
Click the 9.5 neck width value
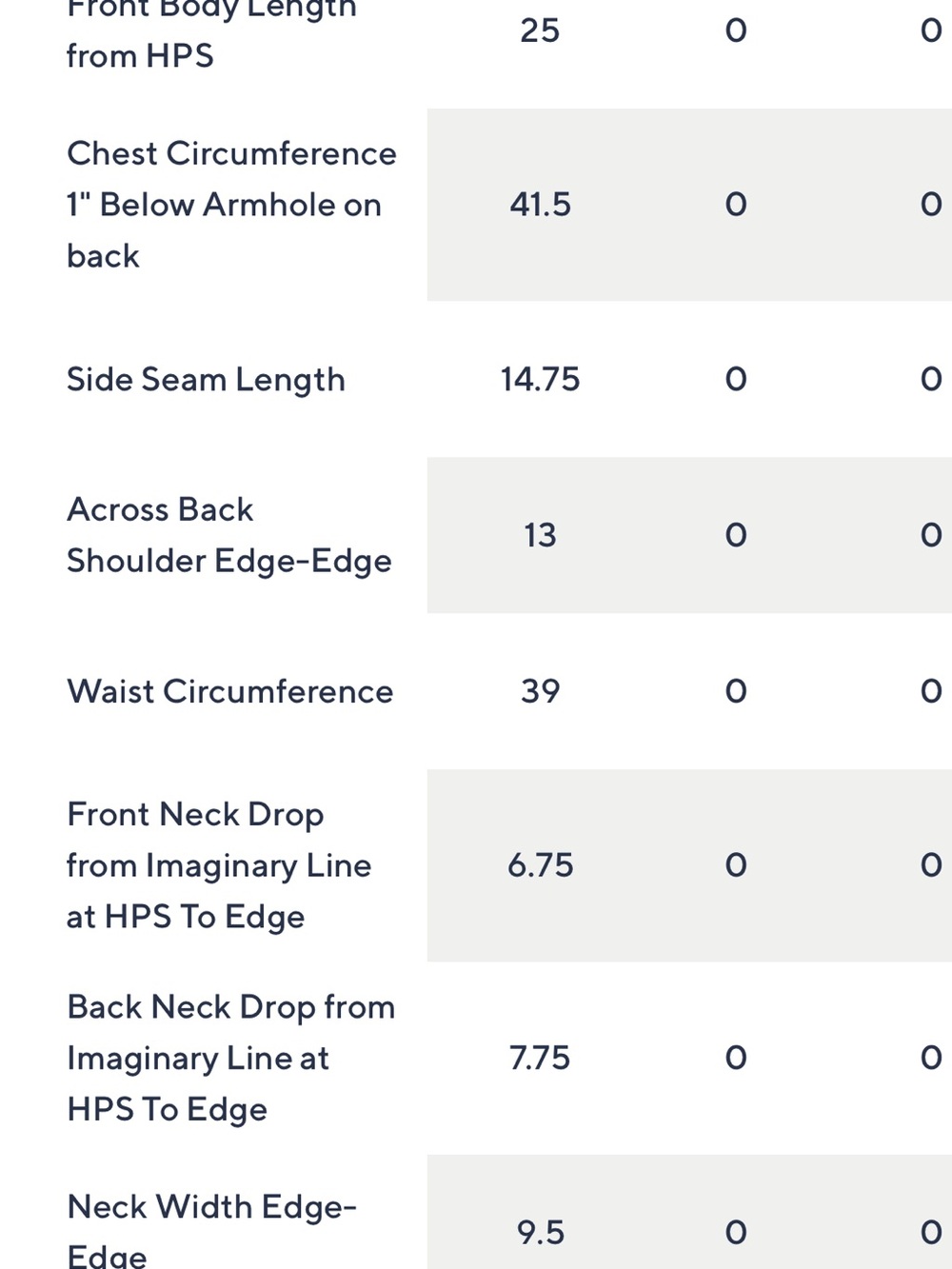point(540,1233)
